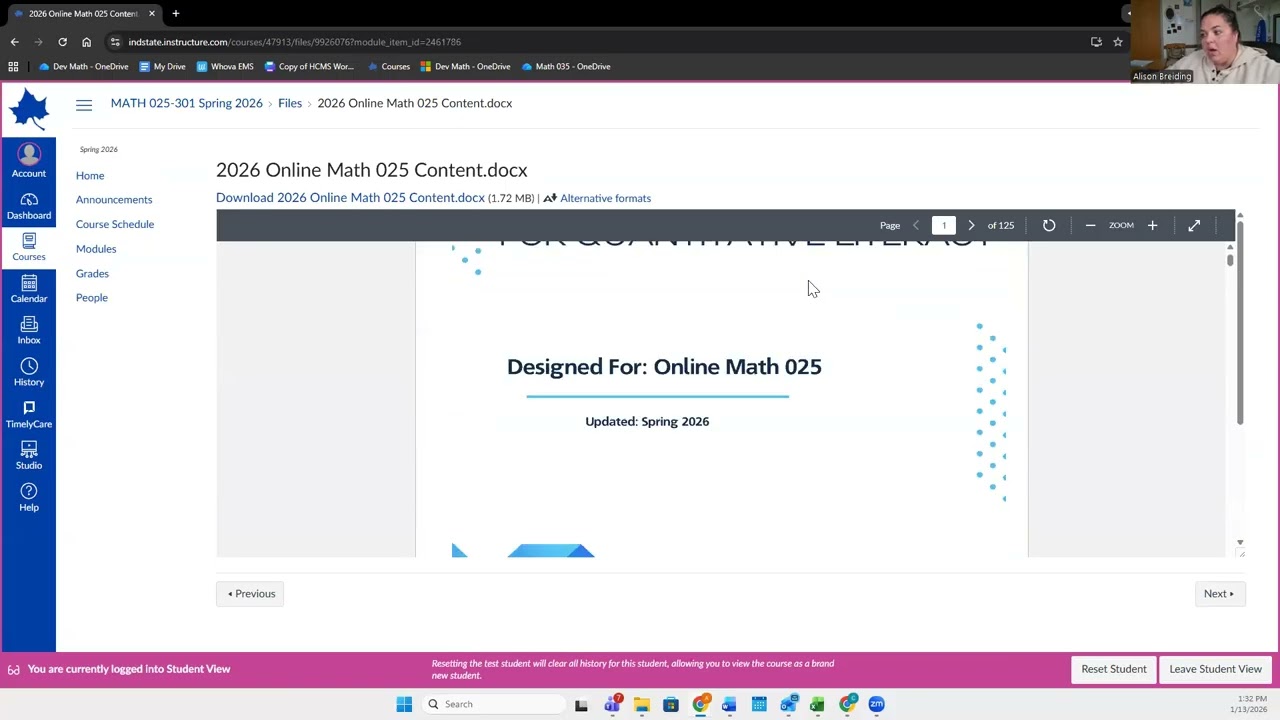Reset the test student
This screenshot has width=1280, height=720.
pos(1113,669)
